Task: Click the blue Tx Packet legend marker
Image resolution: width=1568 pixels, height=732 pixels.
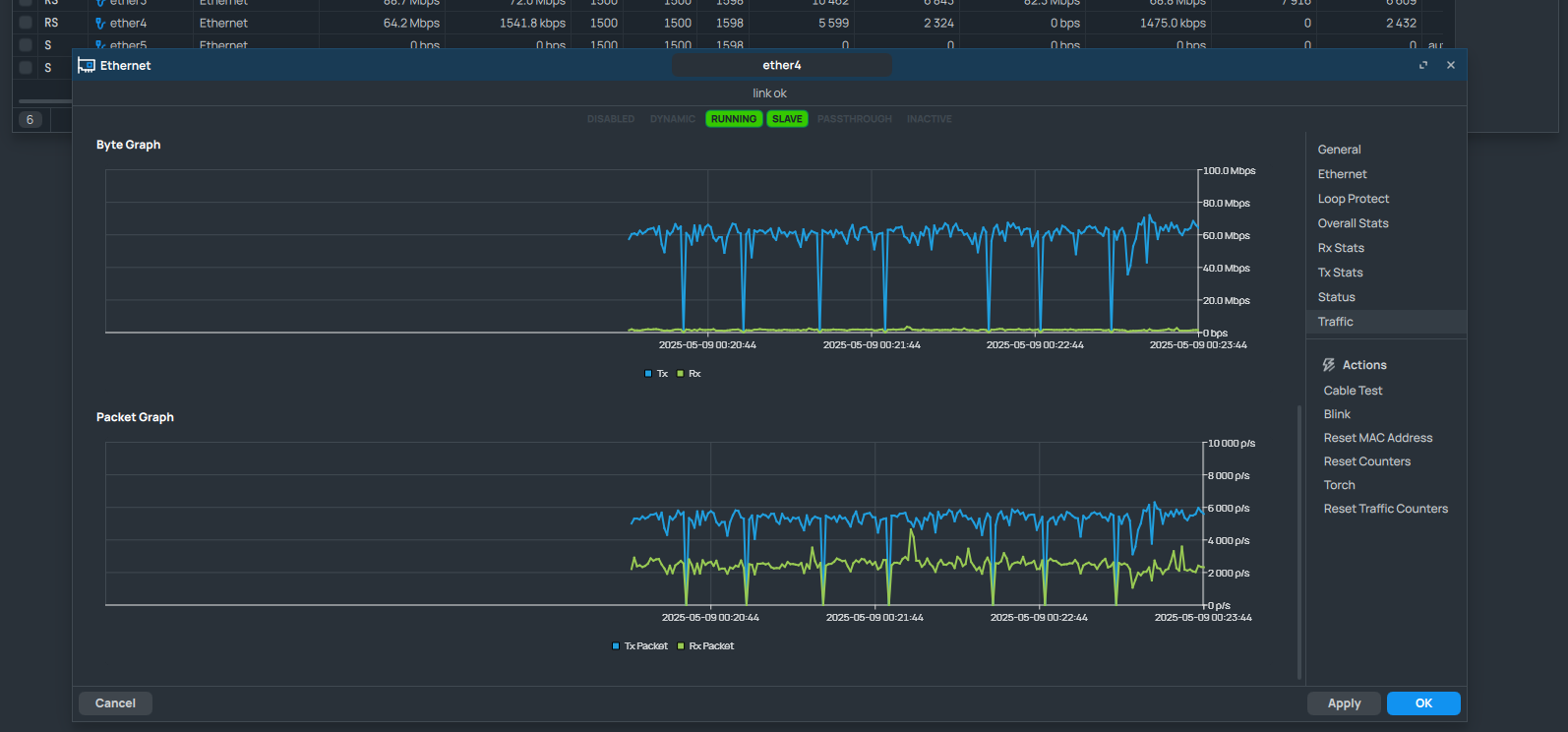Action: coord(616,646)
